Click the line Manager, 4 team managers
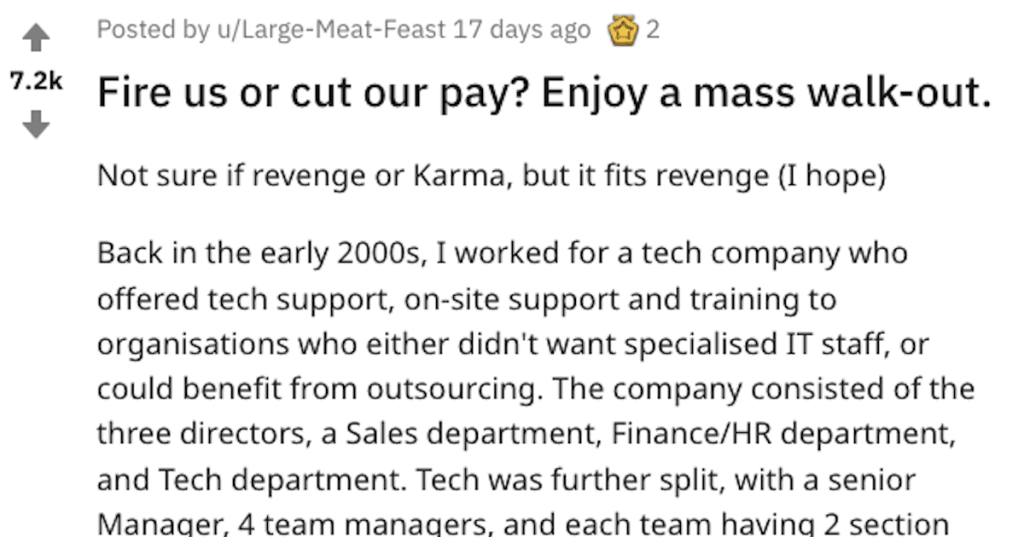This screenshot has height=537, width=1024. [522, 524]
